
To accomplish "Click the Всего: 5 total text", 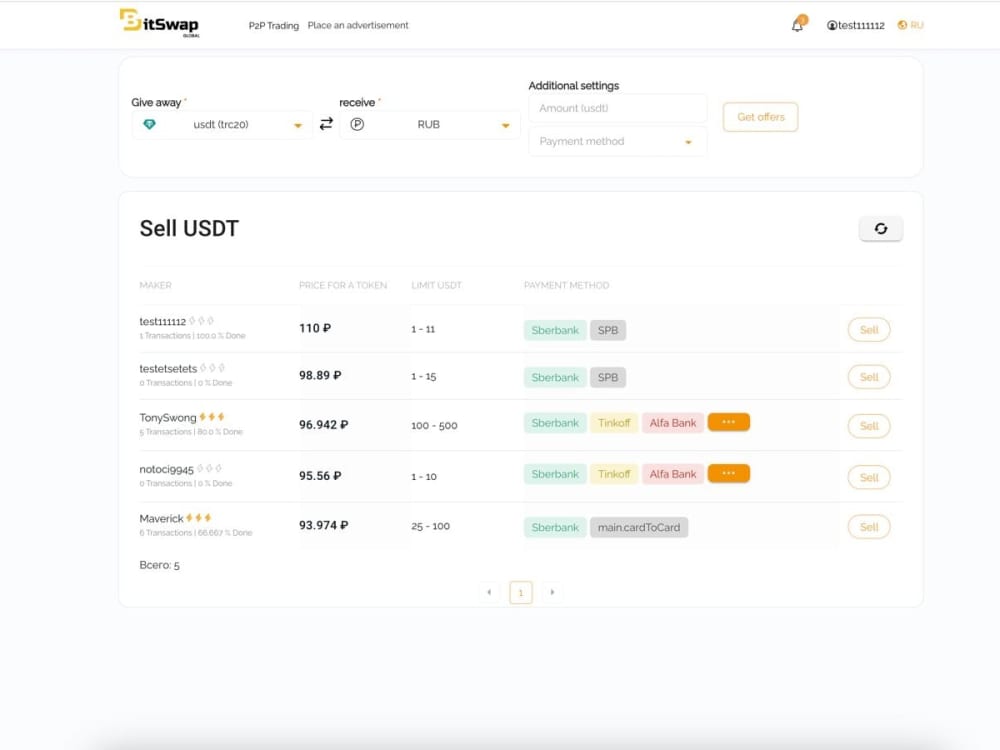I will tap(159, 565).
